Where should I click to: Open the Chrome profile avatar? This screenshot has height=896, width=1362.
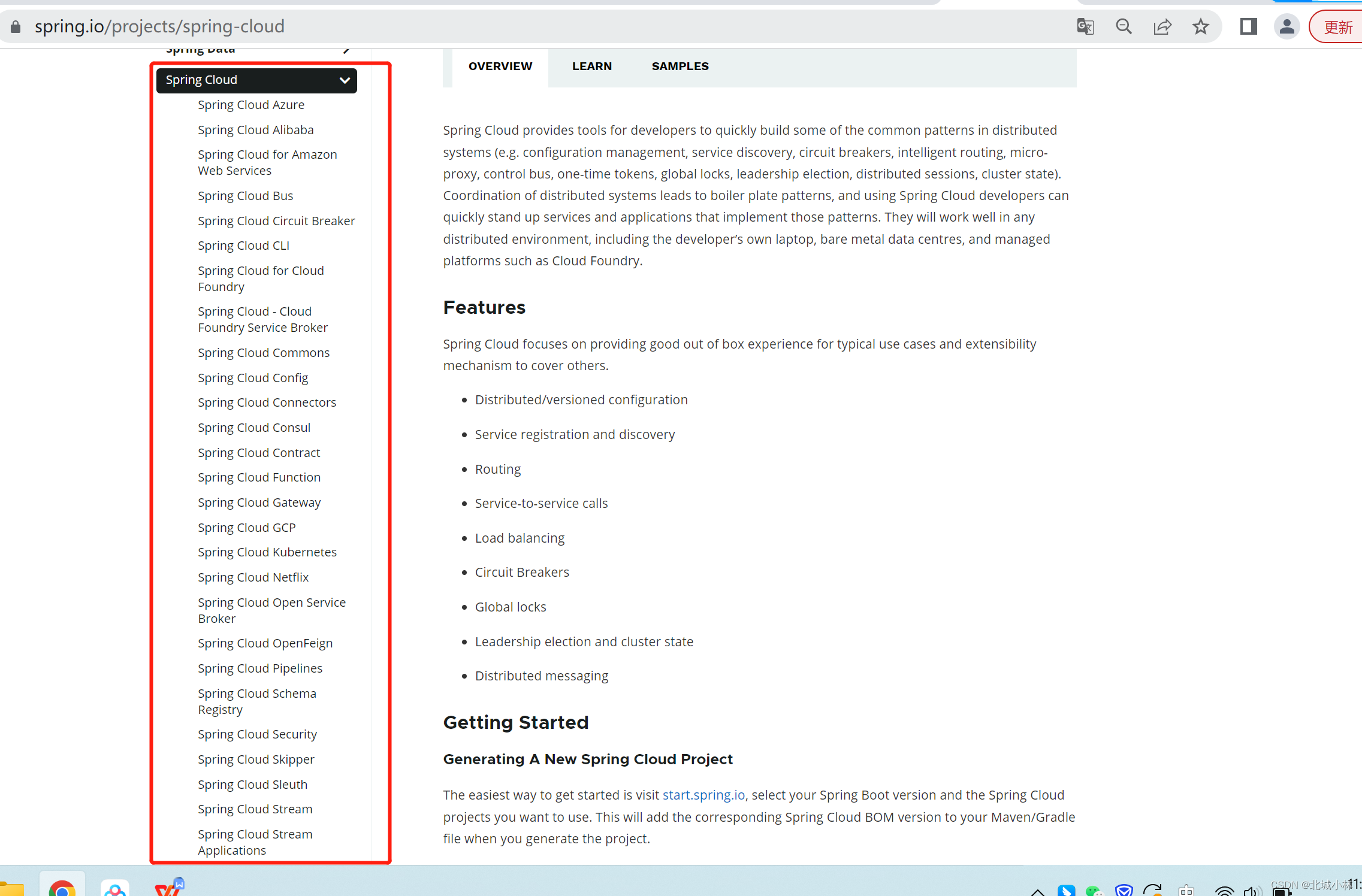(1286, 27)
